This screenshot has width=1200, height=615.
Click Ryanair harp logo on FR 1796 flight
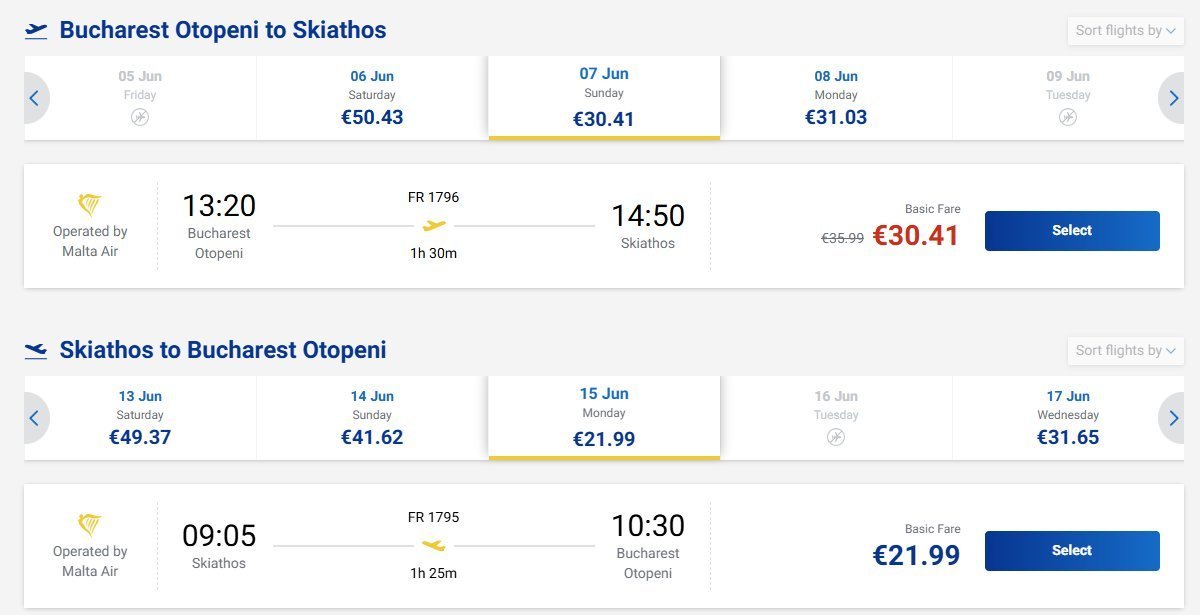click(x=90, y=206)
